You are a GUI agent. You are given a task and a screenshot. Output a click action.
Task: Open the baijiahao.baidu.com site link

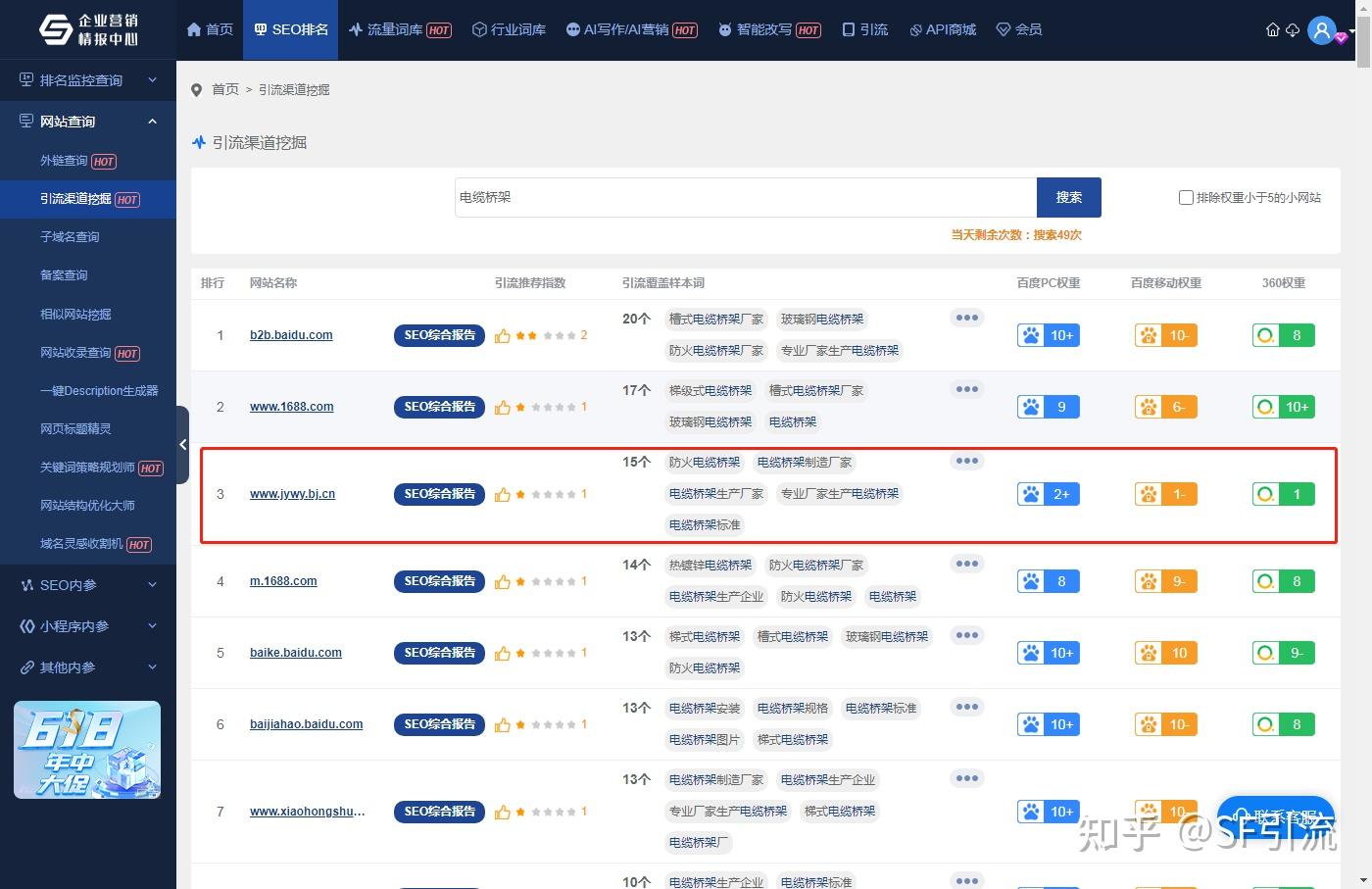306,724
